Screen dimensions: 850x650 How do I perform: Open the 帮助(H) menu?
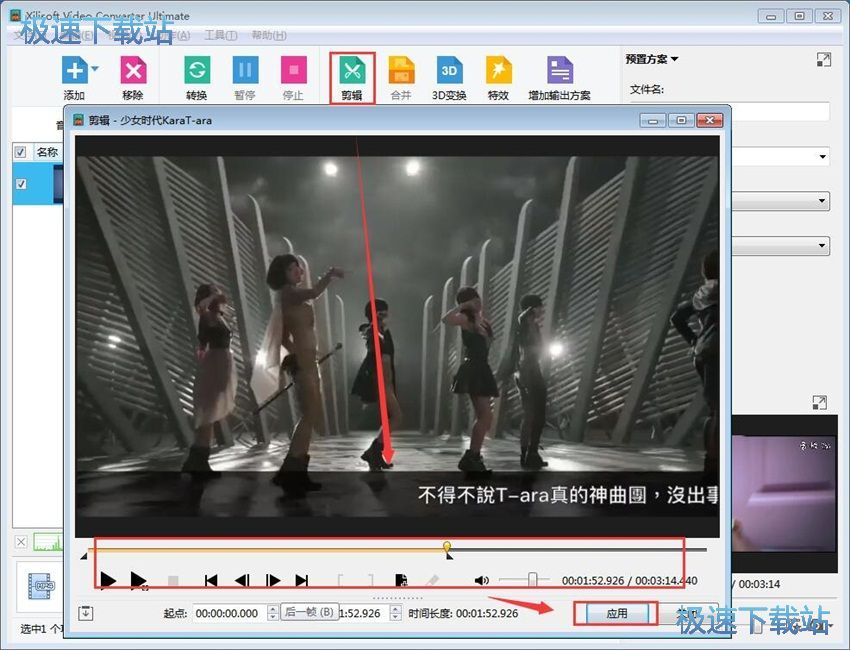tap(269, 35)
